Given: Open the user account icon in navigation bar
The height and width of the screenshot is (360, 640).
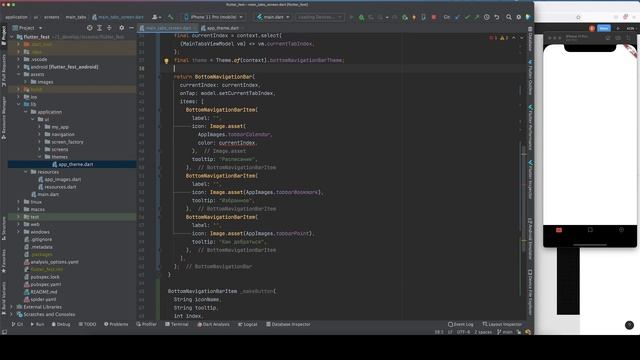Looking at the screenshot, I should pos(156,17).
